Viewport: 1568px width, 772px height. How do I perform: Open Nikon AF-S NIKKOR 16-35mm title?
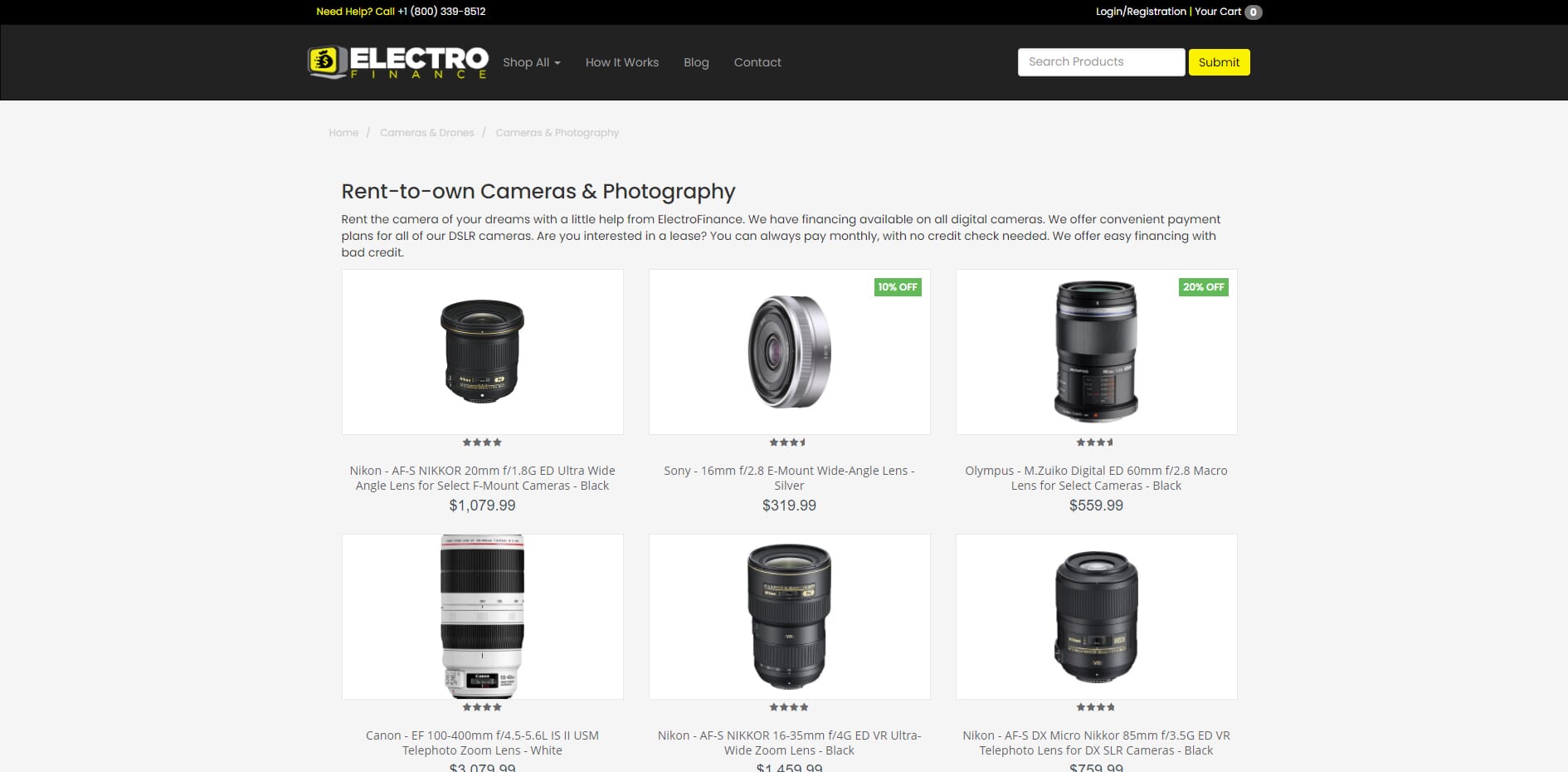(790, 743)
